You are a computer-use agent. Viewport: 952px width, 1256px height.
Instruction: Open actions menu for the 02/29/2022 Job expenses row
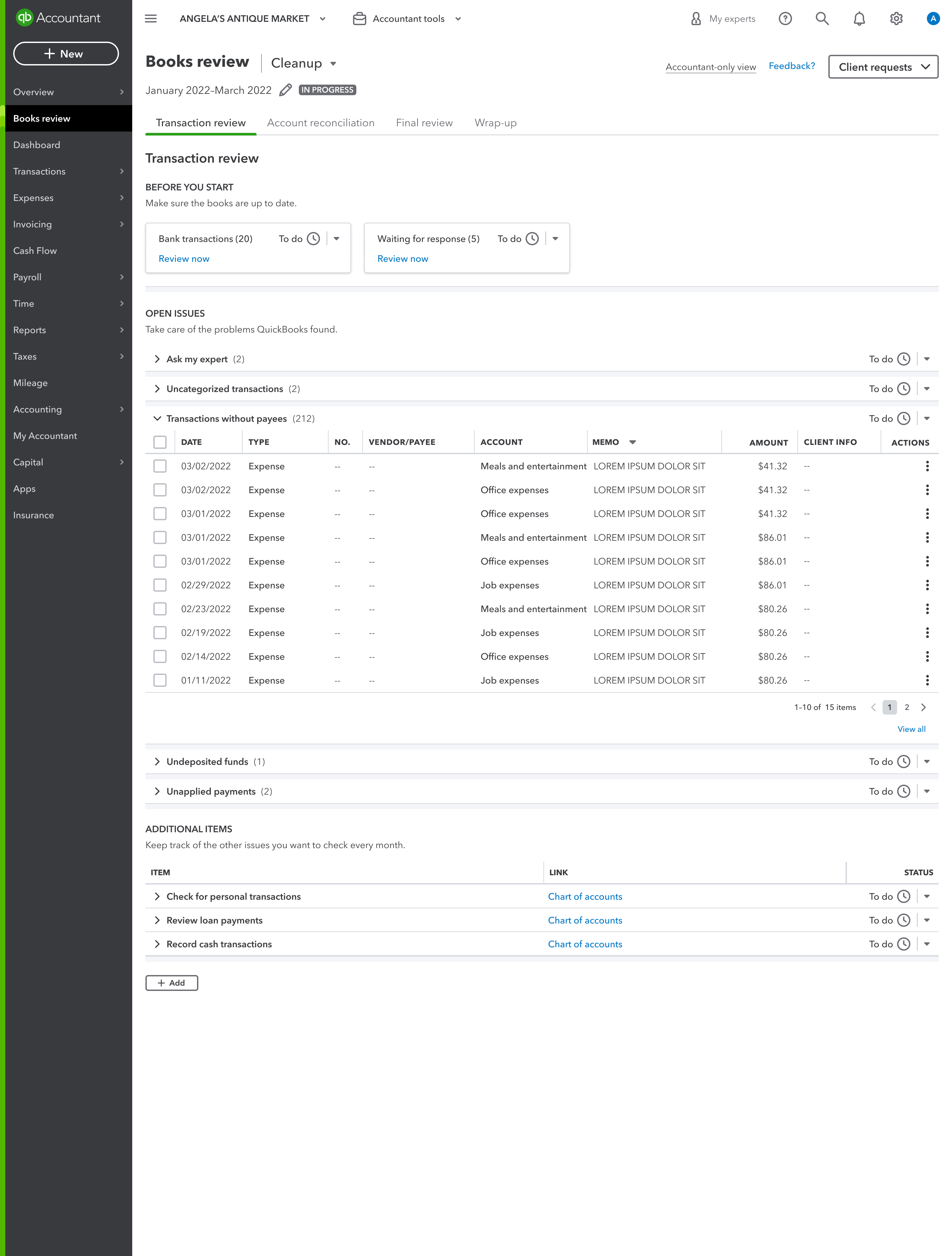[x=927, y=585]
